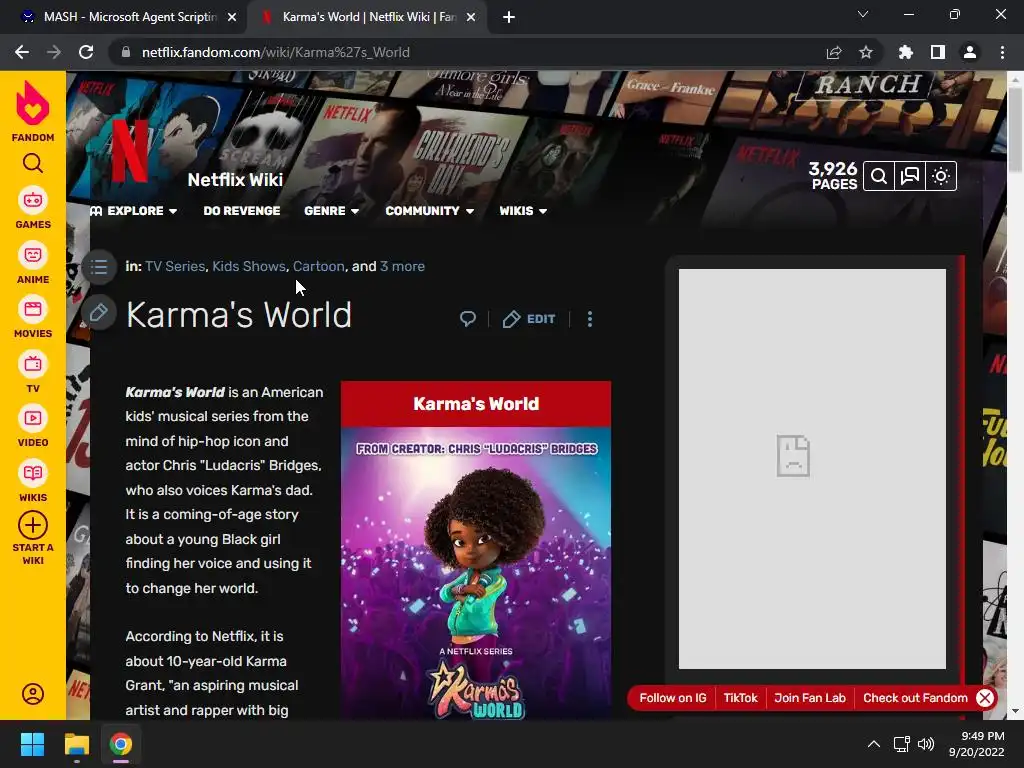Open the Do Revenge nav item

point(242,211)
